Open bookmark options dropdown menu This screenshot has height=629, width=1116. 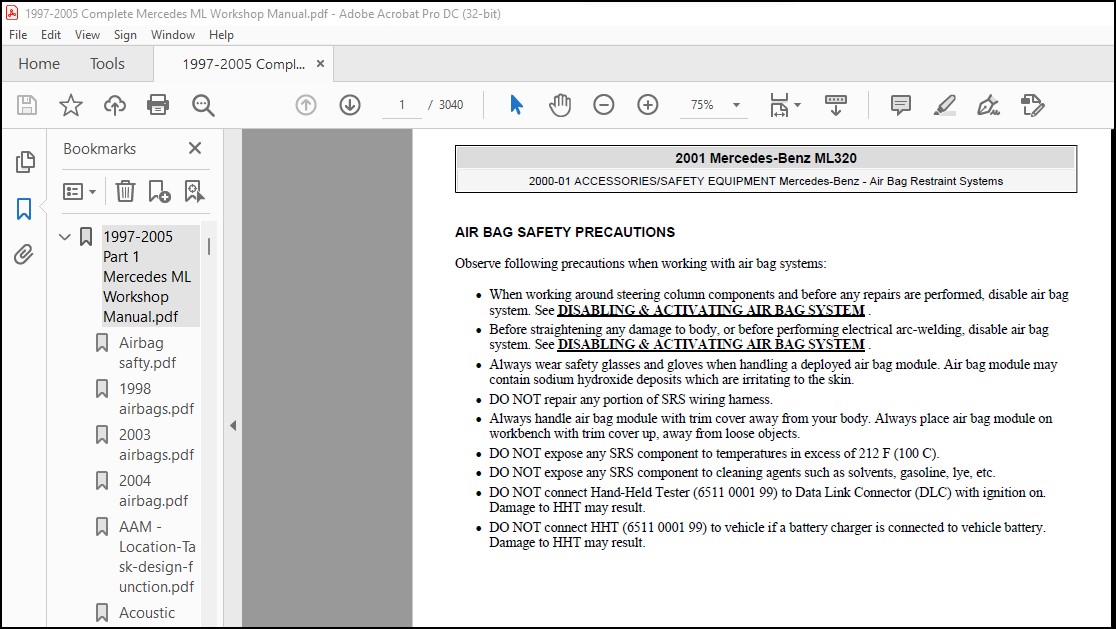click(79, 191)
